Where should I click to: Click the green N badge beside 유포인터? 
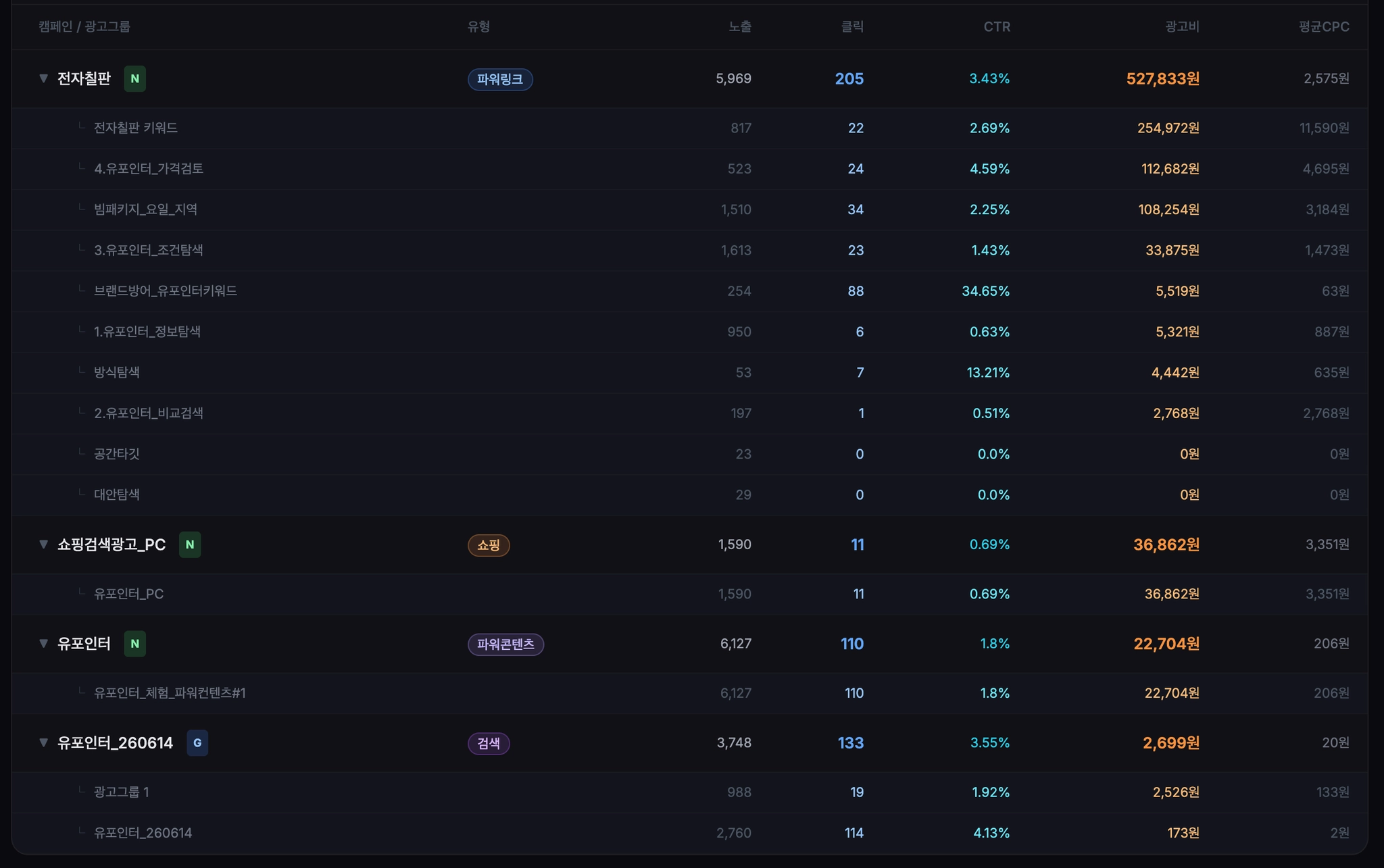click(x=134, y=644)
